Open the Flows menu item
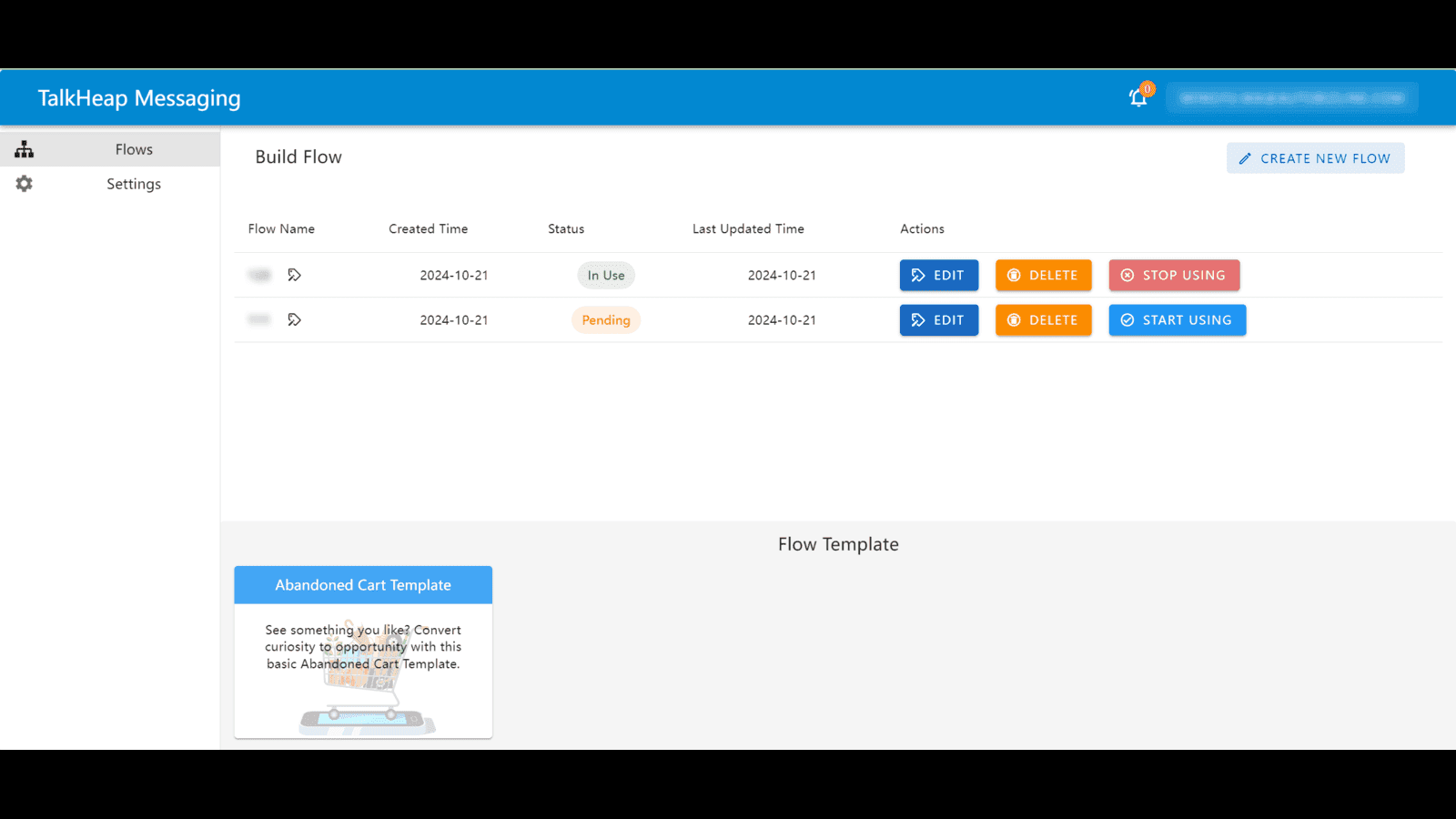Screen dimensions: 1456x819 tap(134, 149)
